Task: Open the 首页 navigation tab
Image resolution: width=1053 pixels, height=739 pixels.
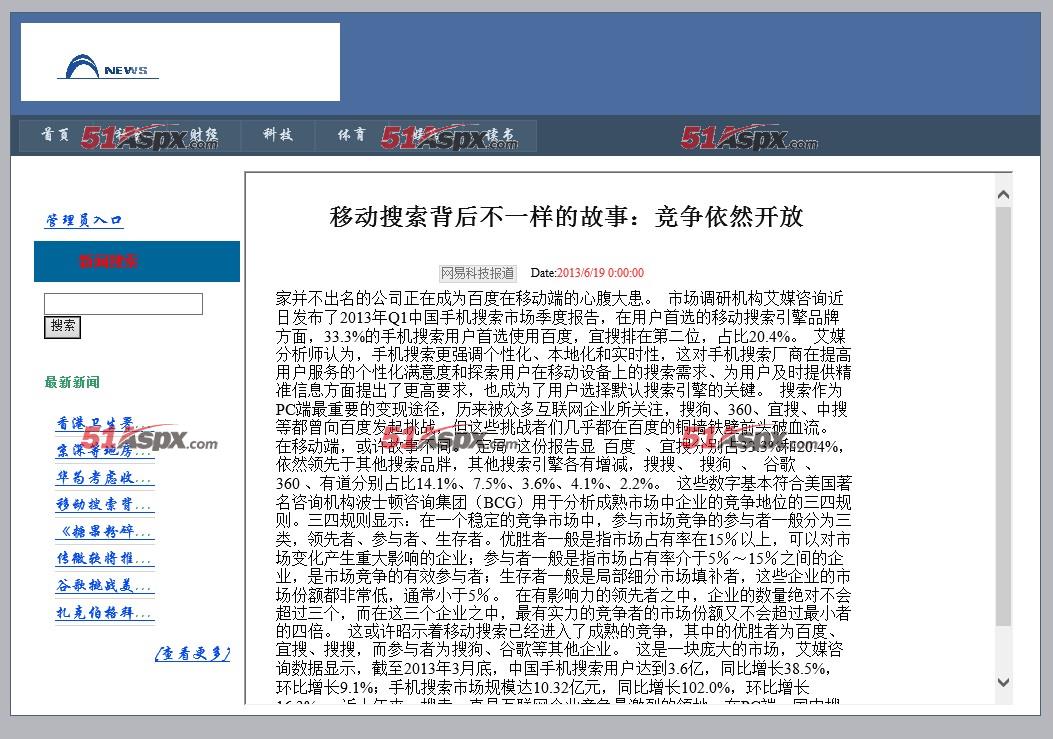Action: click(55, 135)
